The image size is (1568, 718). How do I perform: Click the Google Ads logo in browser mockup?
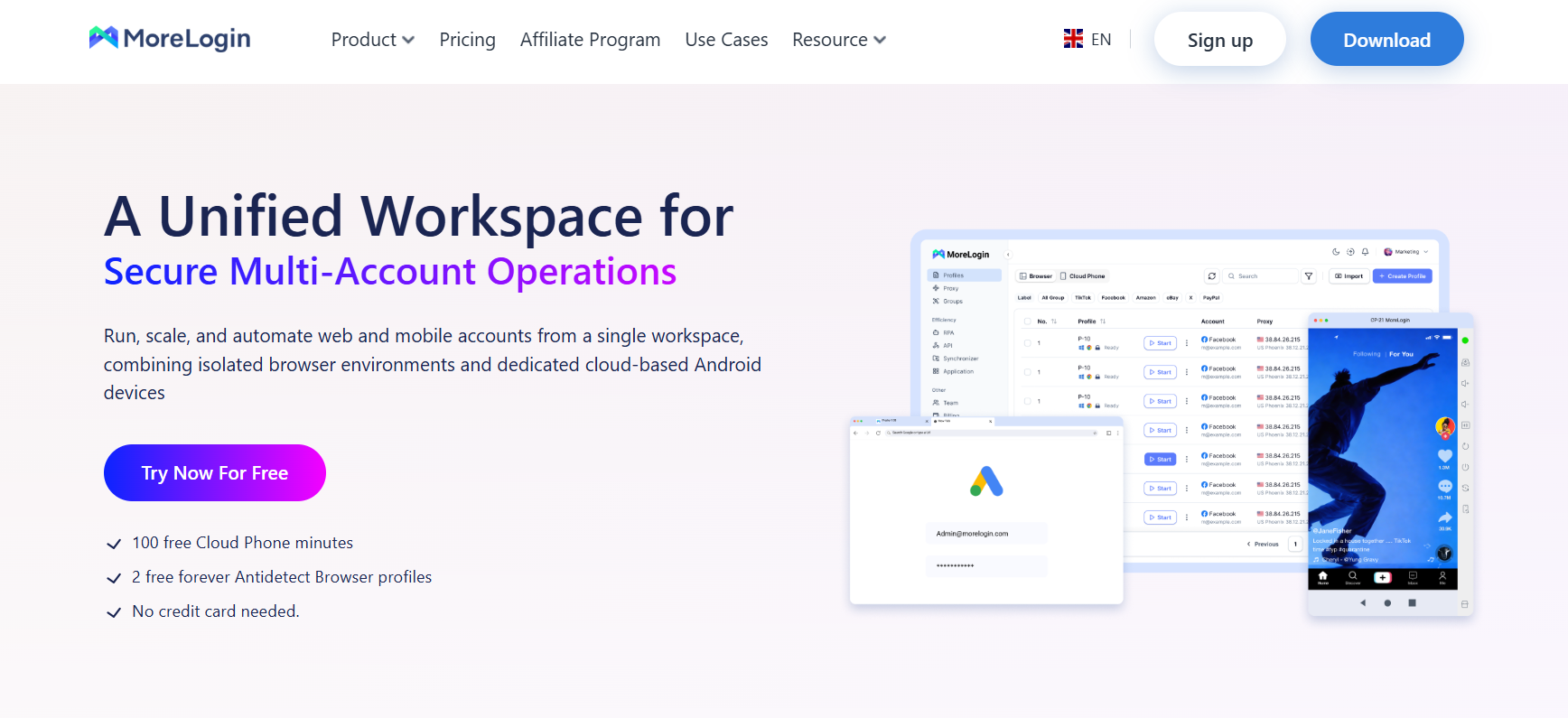(x=986, y=481)
